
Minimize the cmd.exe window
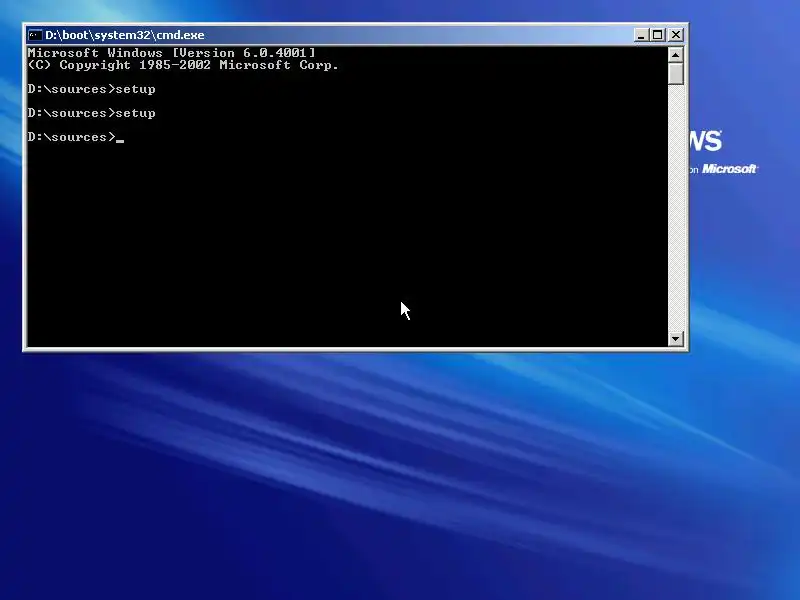pyautogui.click(x=641, y=35)
